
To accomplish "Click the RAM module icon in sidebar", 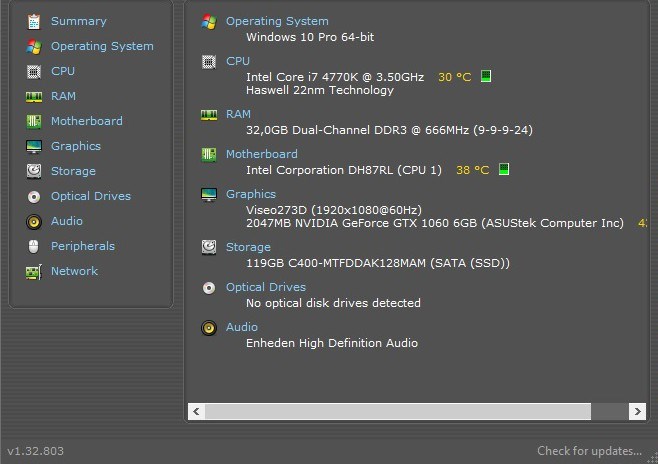I will click(x=33, y=96).
